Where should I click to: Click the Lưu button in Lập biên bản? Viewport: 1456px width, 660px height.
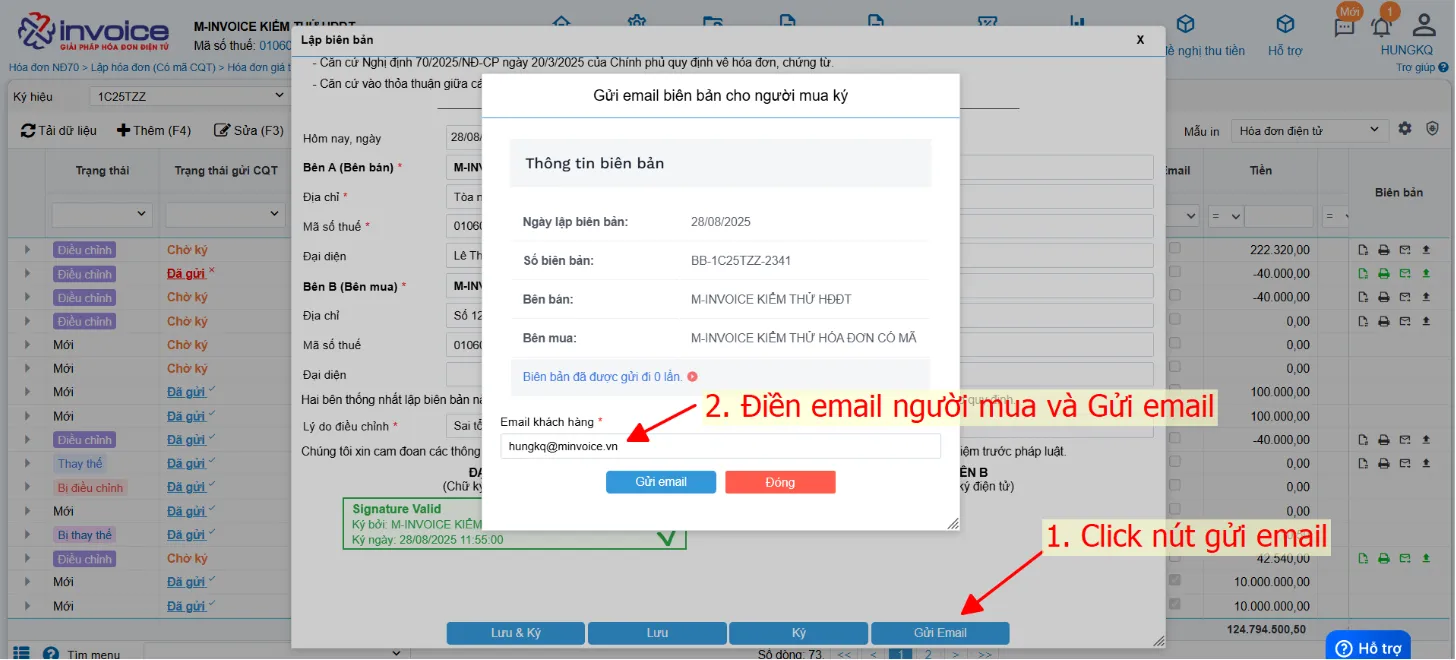pyautogui.click(x=657, y=633)
